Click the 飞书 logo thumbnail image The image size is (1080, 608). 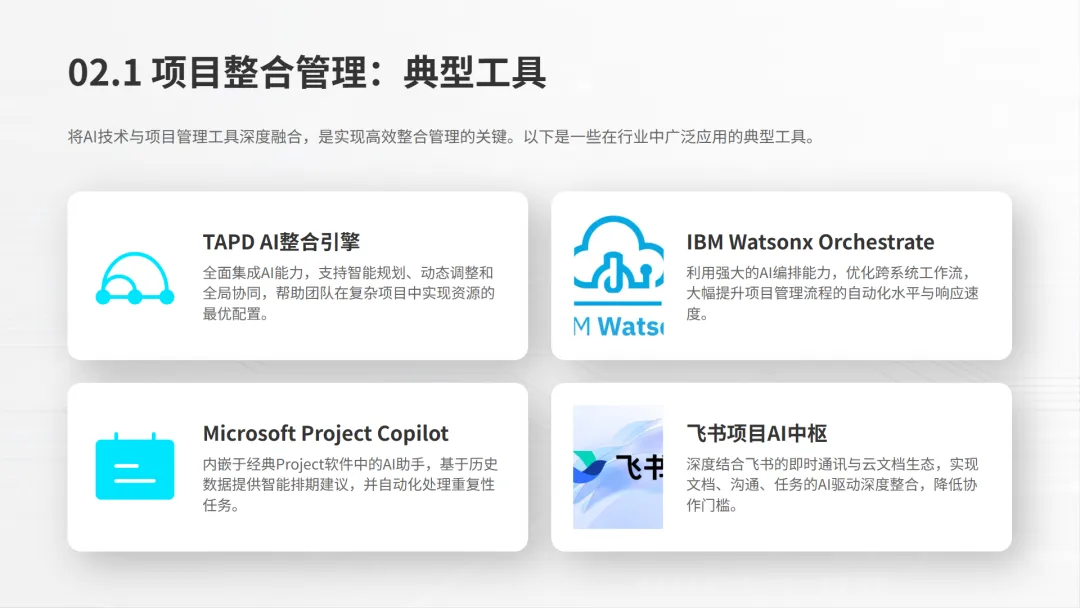tap(618, 467)
